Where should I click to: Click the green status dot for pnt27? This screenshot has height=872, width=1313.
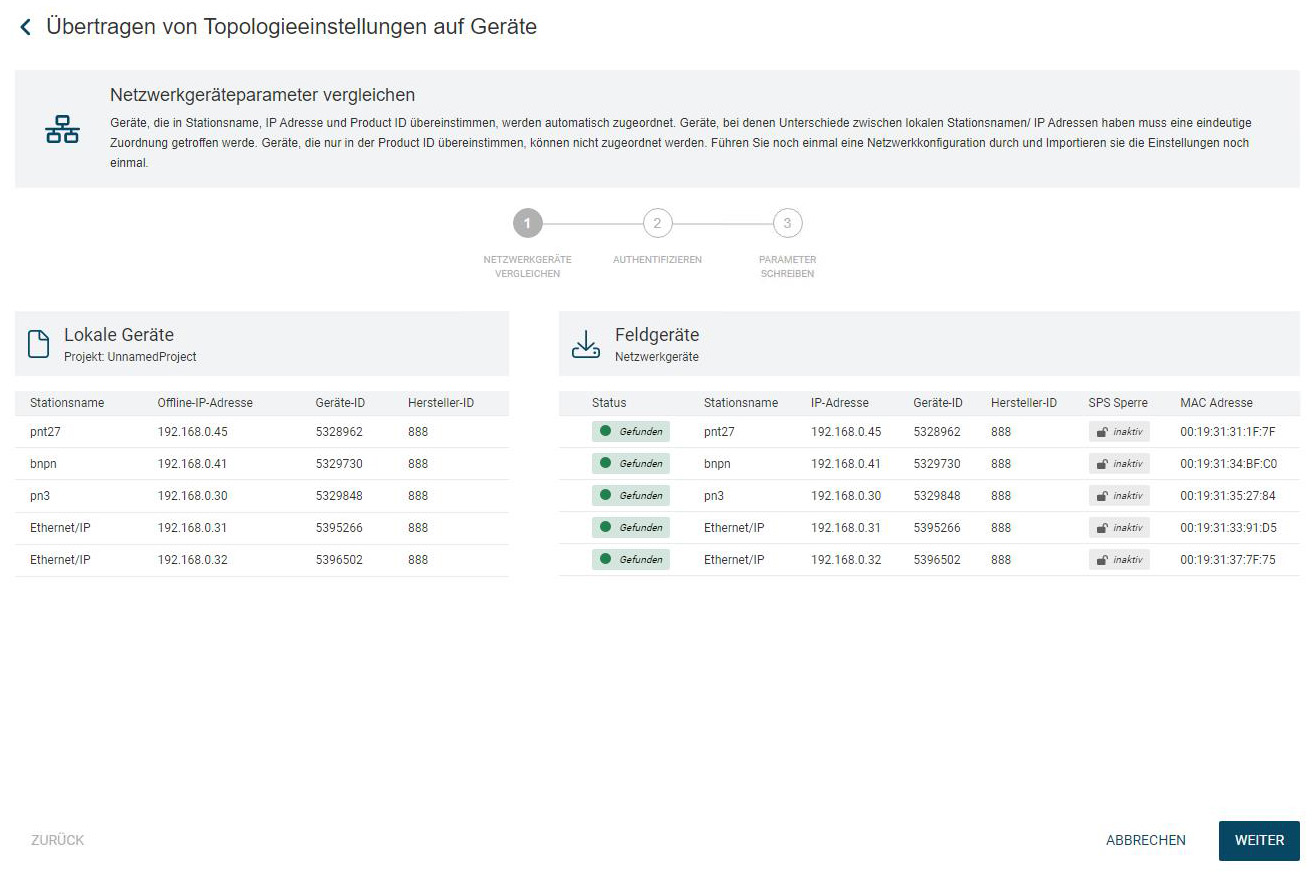pos(605,431)
